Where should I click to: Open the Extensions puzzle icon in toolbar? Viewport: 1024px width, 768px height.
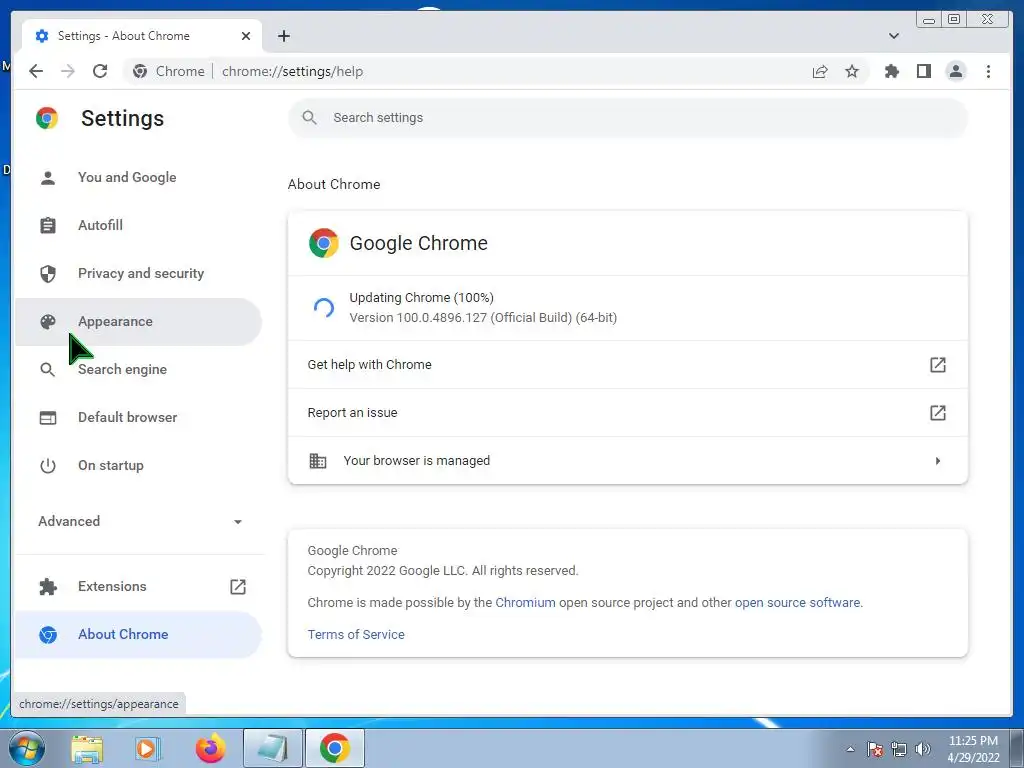point(891,71)
